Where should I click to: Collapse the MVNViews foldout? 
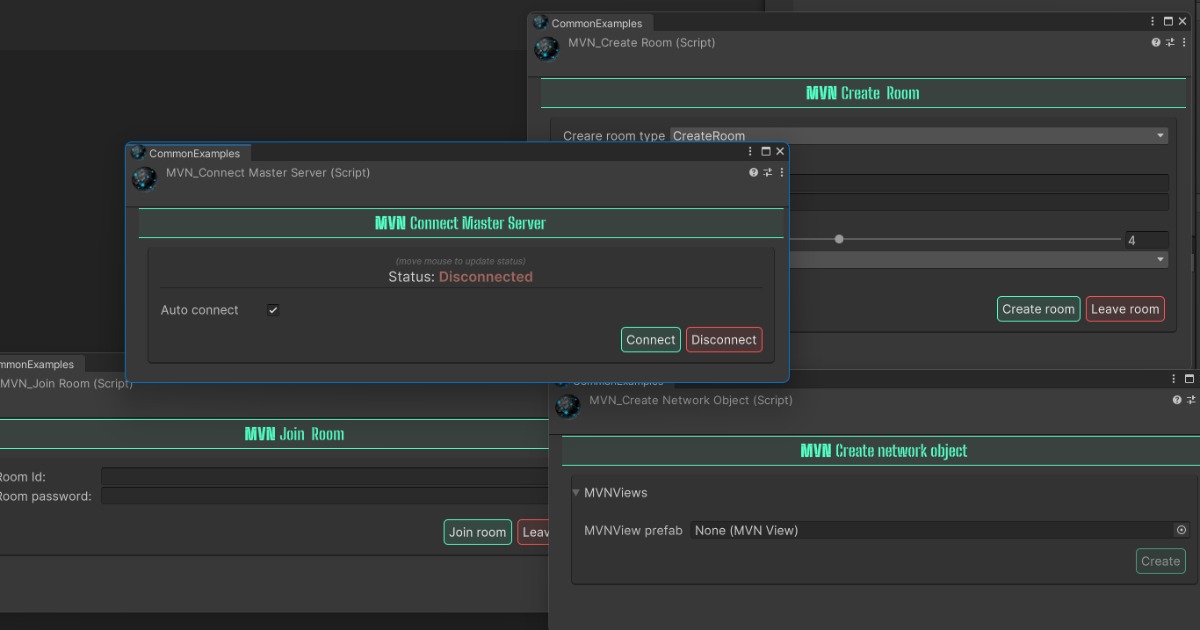click(x=577, y=492)
